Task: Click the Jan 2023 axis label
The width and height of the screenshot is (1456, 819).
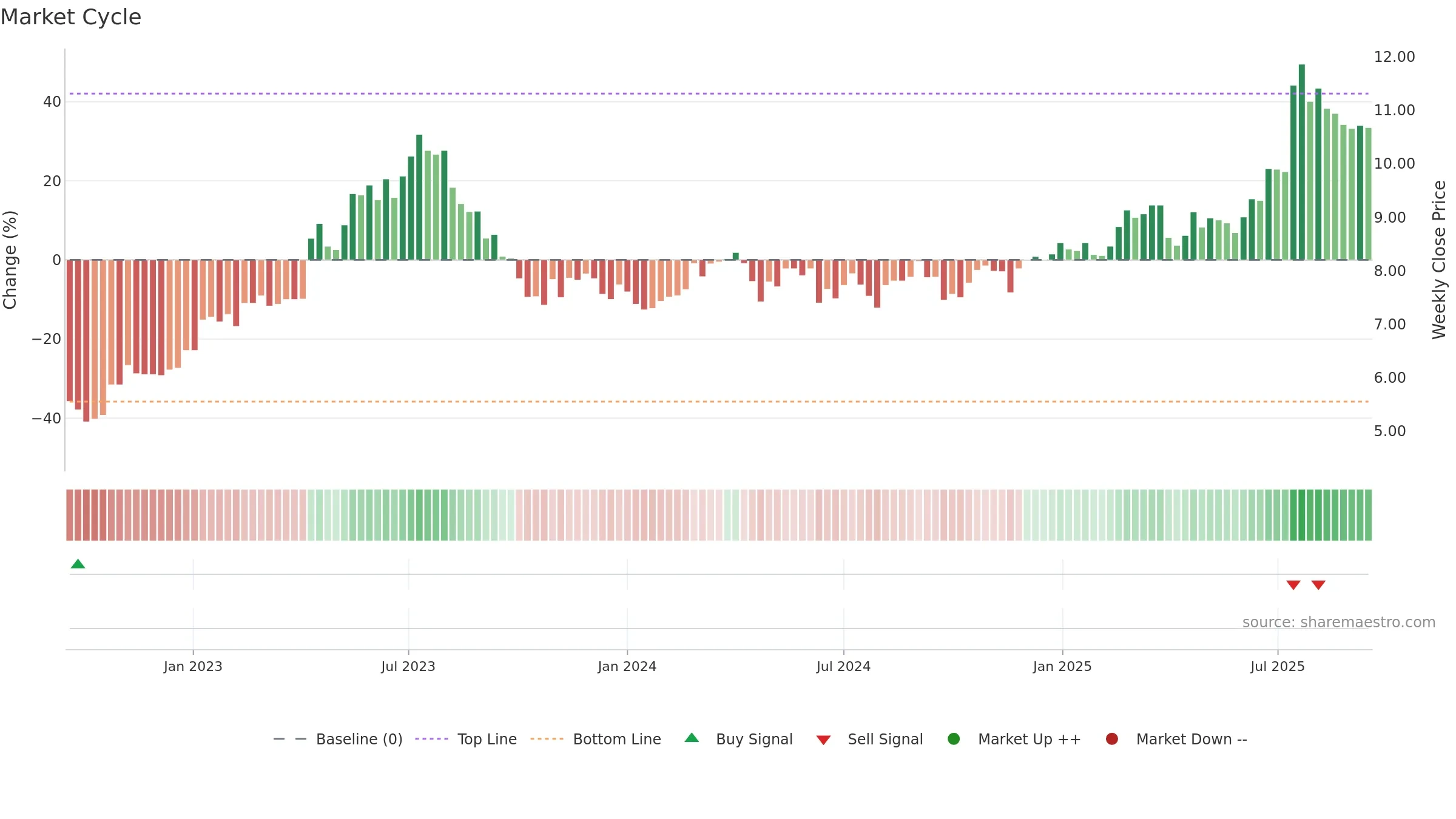Action: tap(193, 667)
